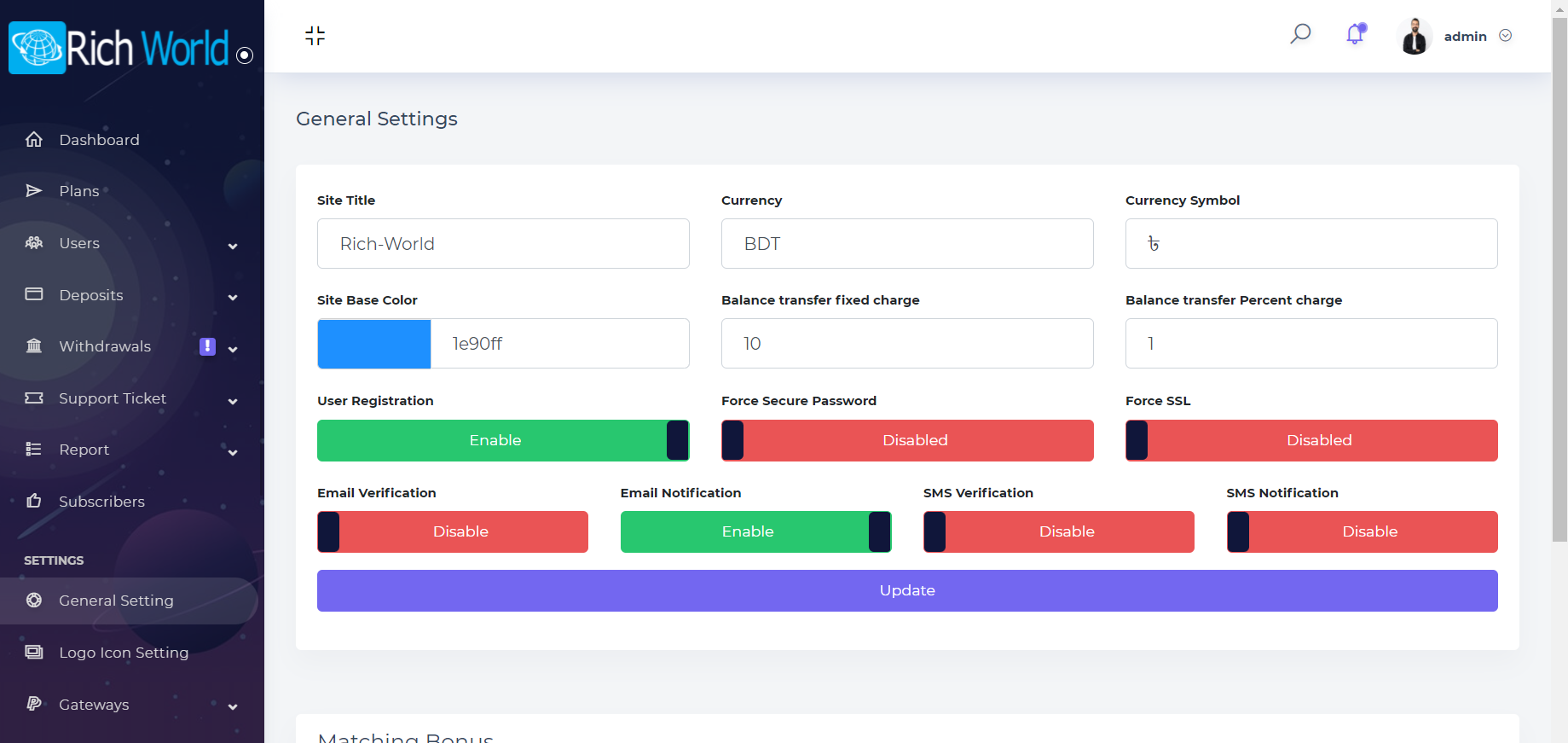Click the Subscribers thumbs-up icon
The width and height of the screenshot is (1568, 743).
tap(34, 501)
